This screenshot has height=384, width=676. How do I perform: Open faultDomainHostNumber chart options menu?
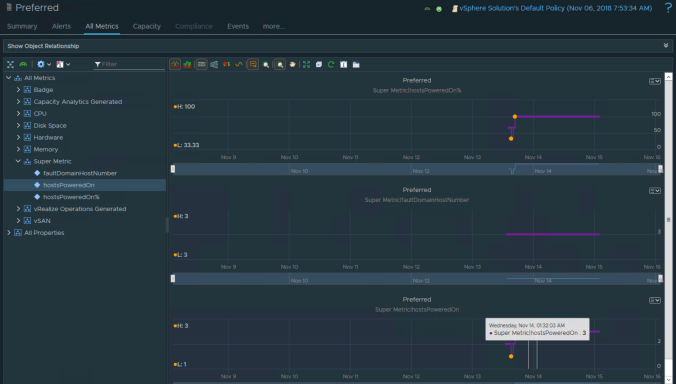point(655,190)
